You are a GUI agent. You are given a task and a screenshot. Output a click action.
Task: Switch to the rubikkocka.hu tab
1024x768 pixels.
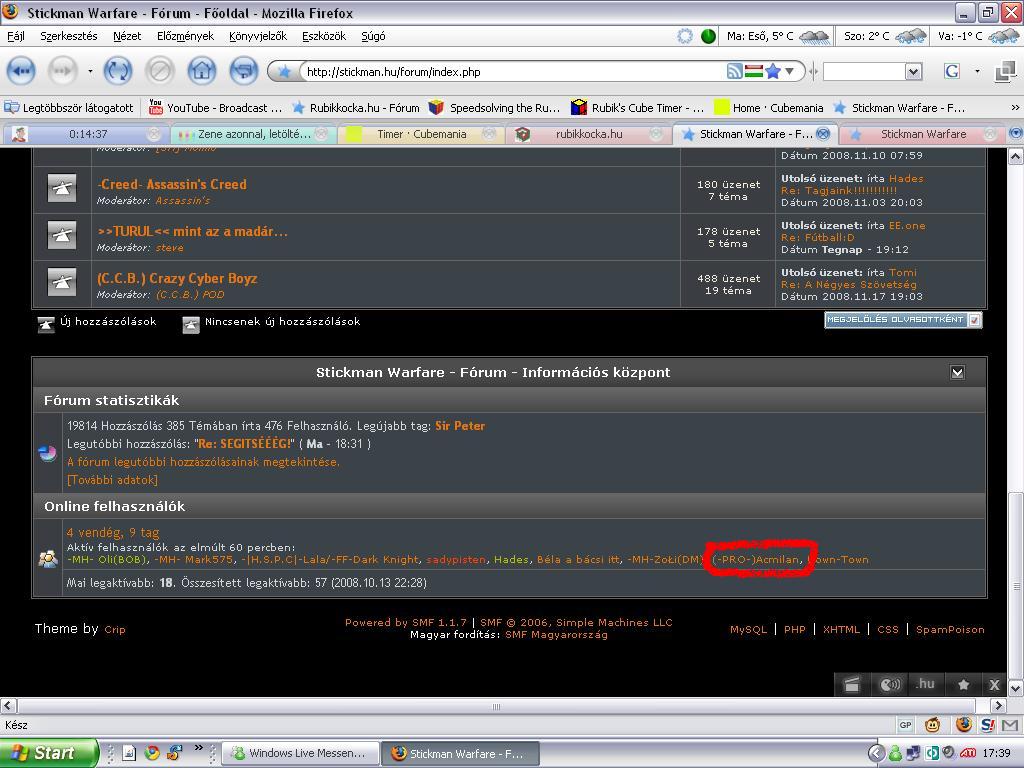[589, 134]
